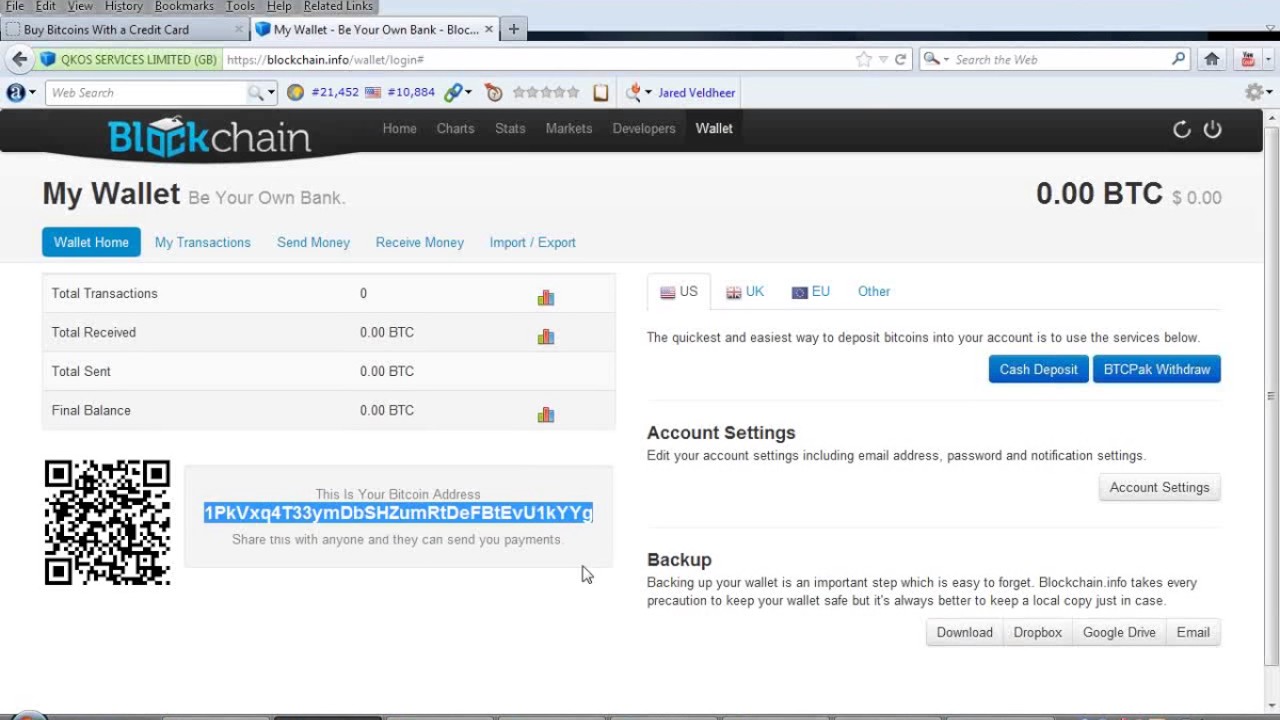
Task: Open the Final Balance chart icon
Action: pos(546,414)
